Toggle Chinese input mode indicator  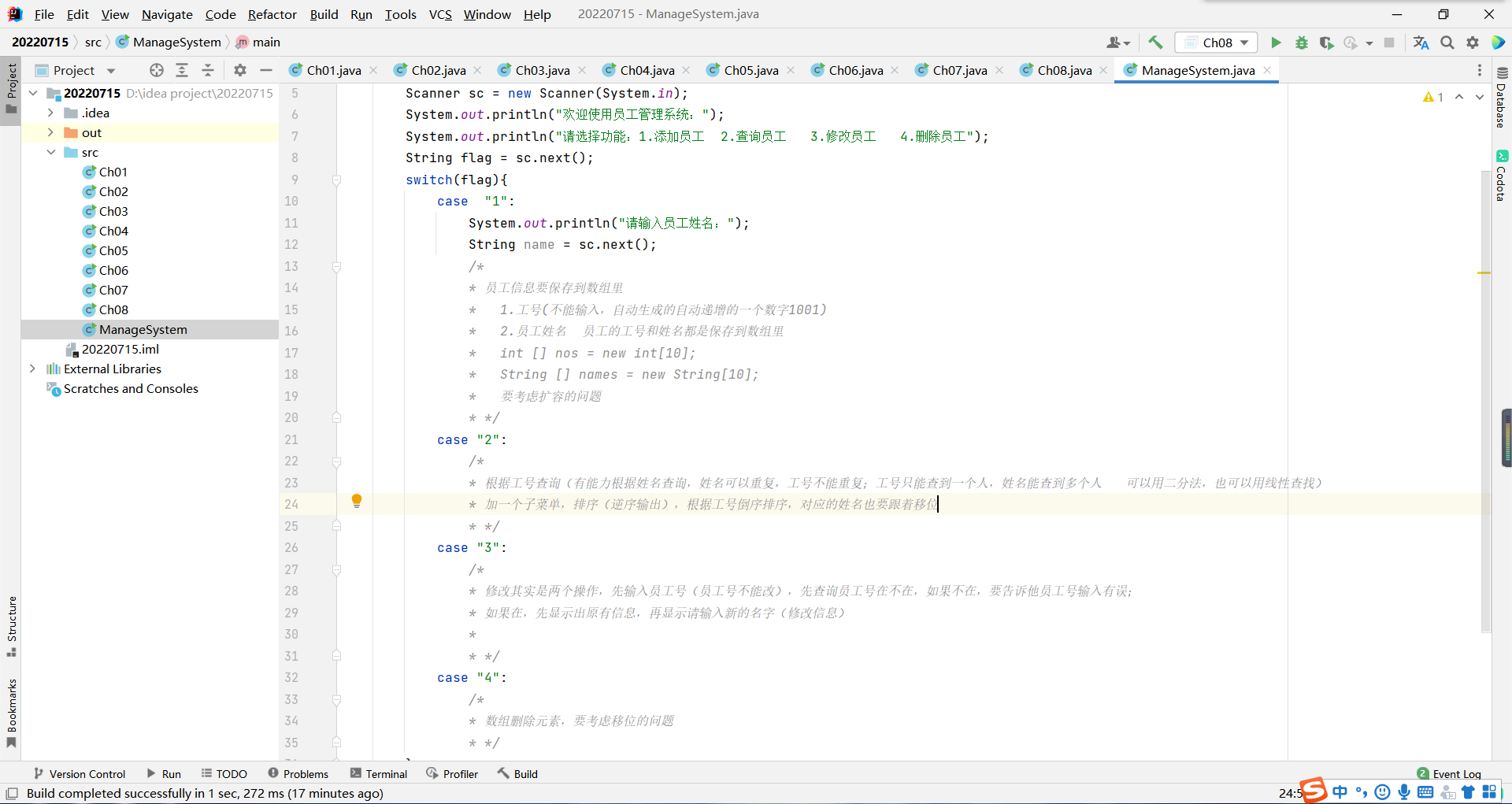(1340, 792)
